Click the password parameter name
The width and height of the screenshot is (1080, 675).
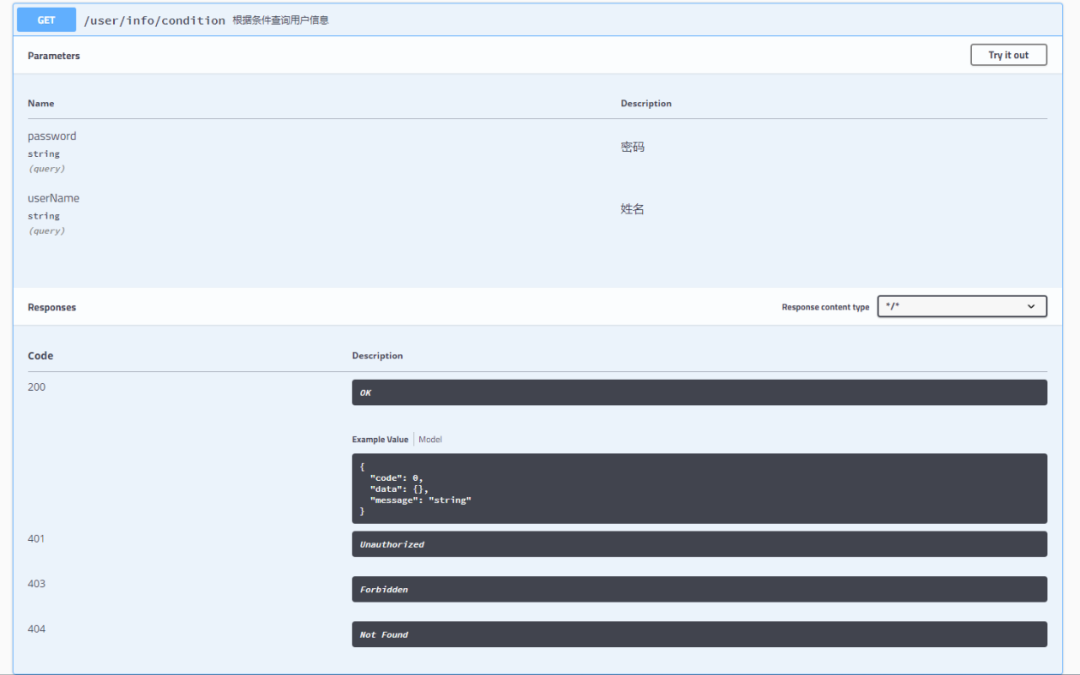point(52,136)
